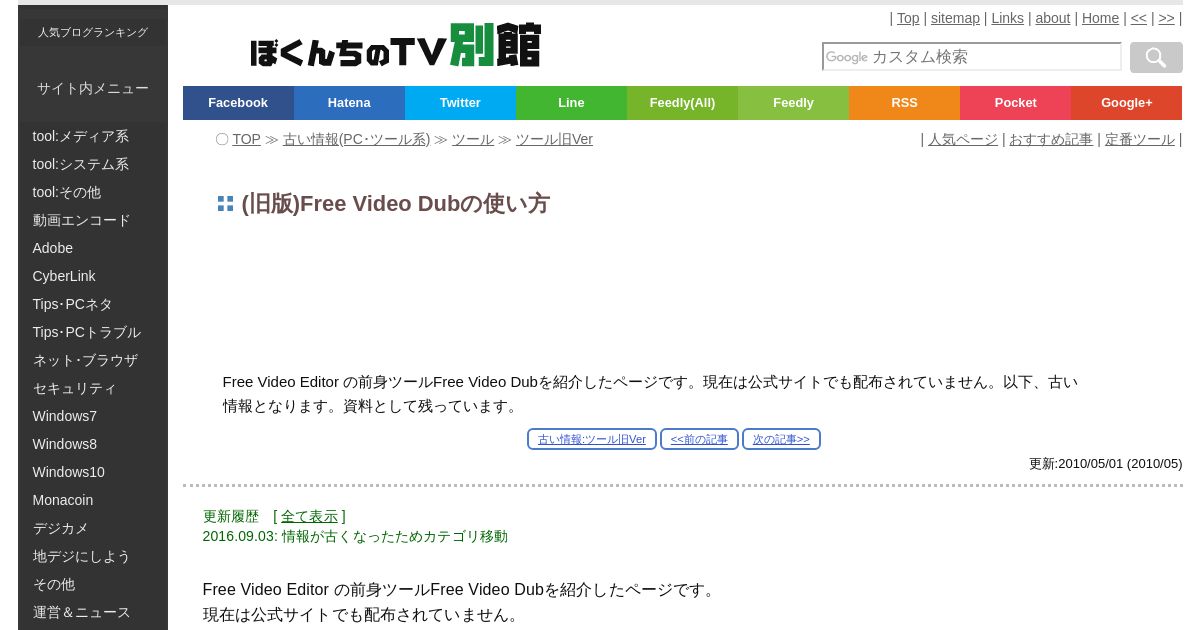Focus the Google custom search field
This screenshot has height=630, width=1200.
[x=971, y=57]
